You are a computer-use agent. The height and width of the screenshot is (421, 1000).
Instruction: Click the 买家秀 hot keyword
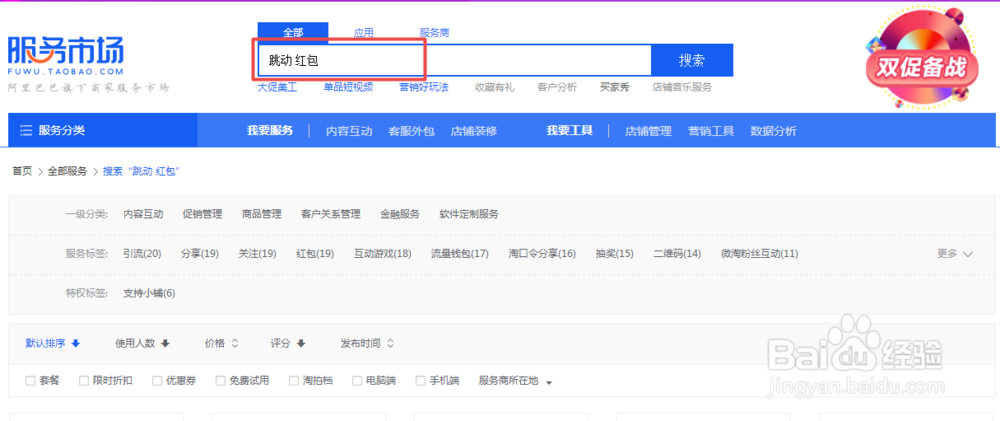[x=615, y=87]
